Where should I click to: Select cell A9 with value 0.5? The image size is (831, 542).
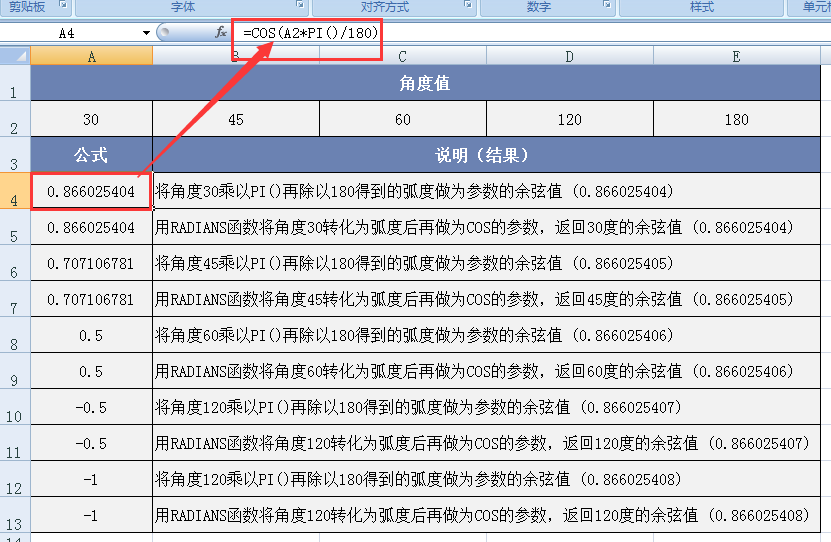point(92,371)
